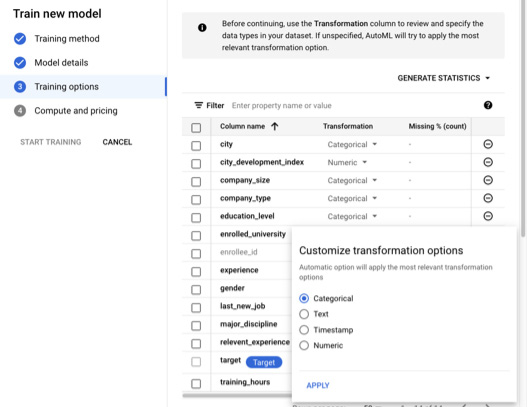
Task: Click the info icon in the notice banner
Action: click(202, 28)
